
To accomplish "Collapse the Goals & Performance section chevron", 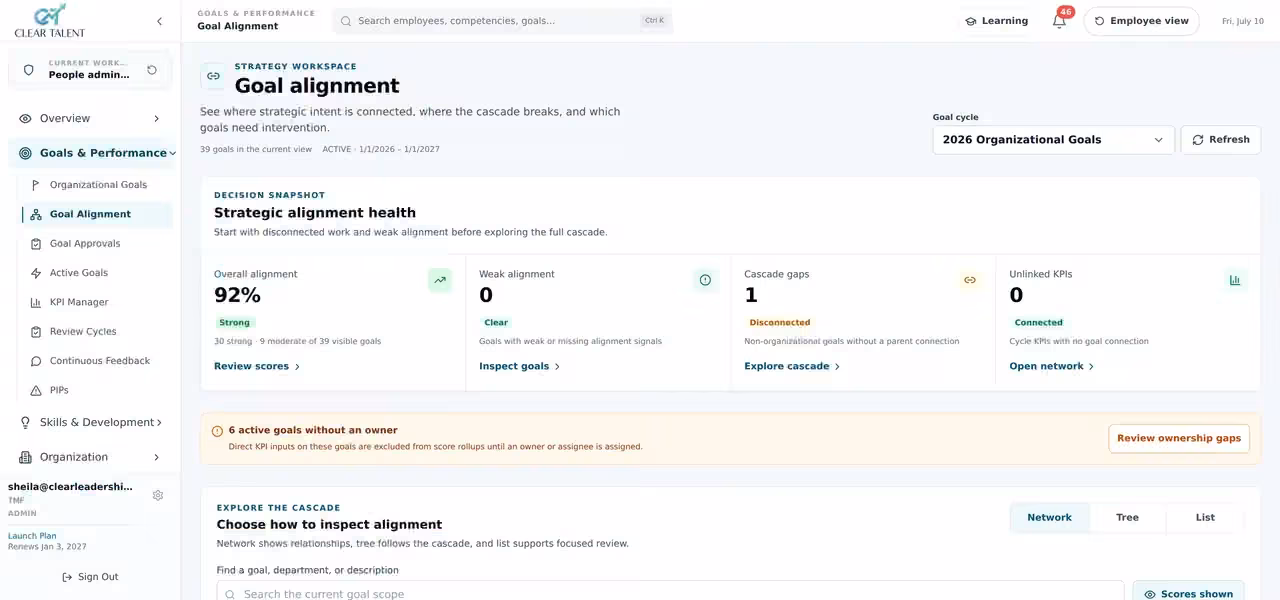I will tap(172, 153).
